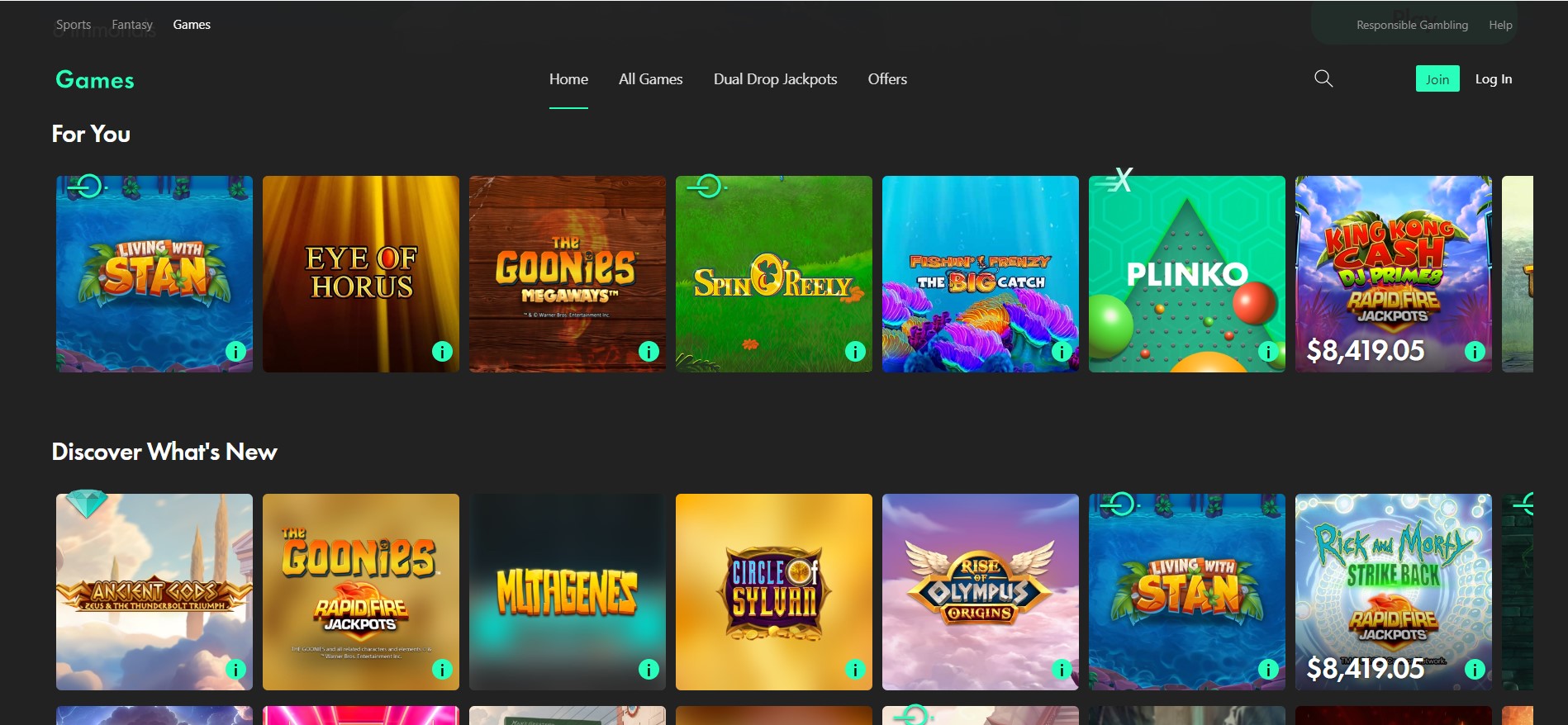Launch Circle of Sylvan game
1568x725 pixels.
(x=774, y=592)
